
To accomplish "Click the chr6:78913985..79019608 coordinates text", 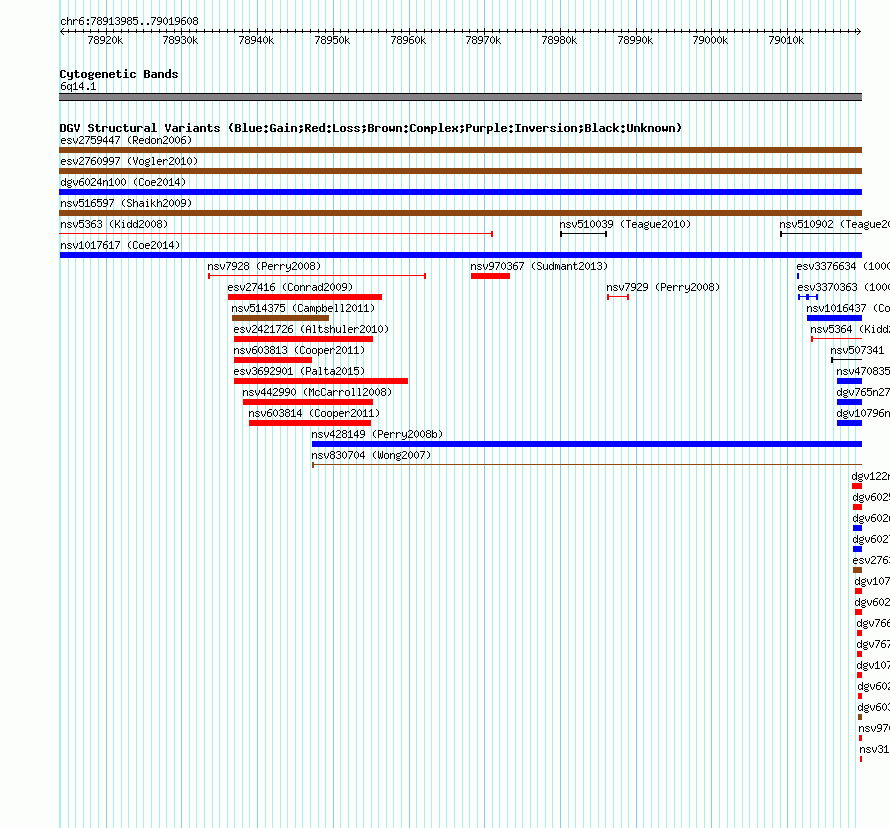I will 129,21.
